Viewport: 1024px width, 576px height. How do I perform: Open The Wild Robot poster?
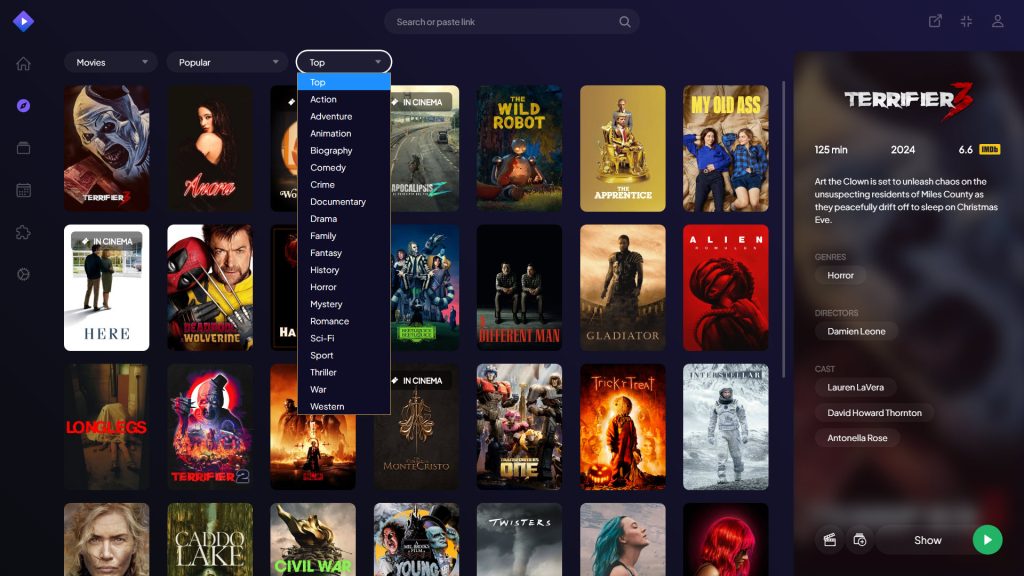[519, 148]
